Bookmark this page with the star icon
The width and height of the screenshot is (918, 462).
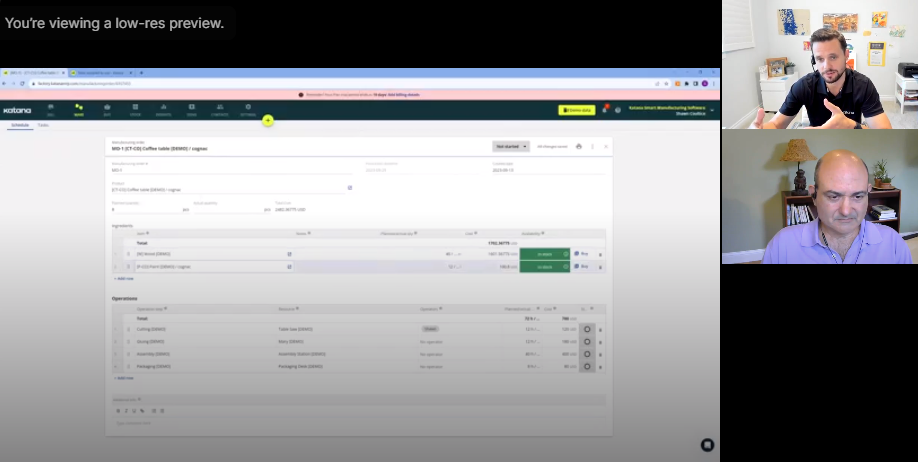(x=666, y=84)
